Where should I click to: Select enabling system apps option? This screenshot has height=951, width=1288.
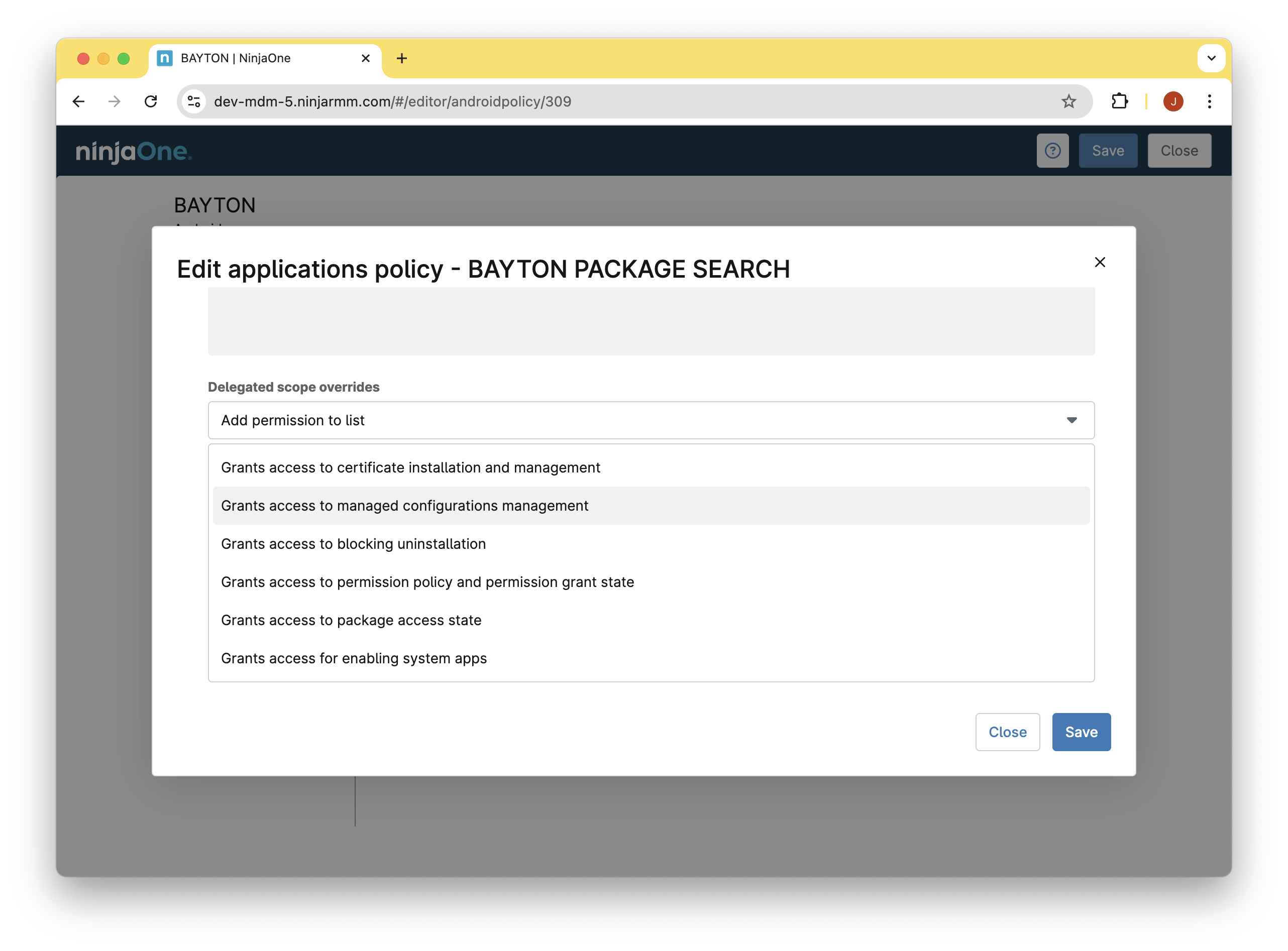[x=651, y=658]
